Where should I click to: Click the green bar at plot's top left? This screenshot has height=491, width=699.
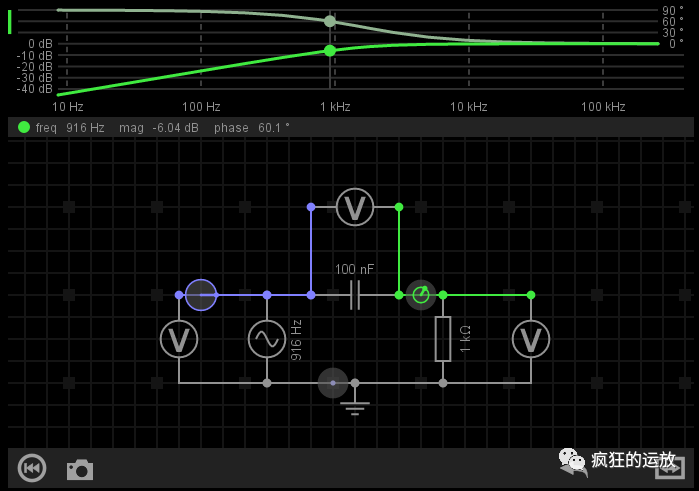[x=9, y=21]
